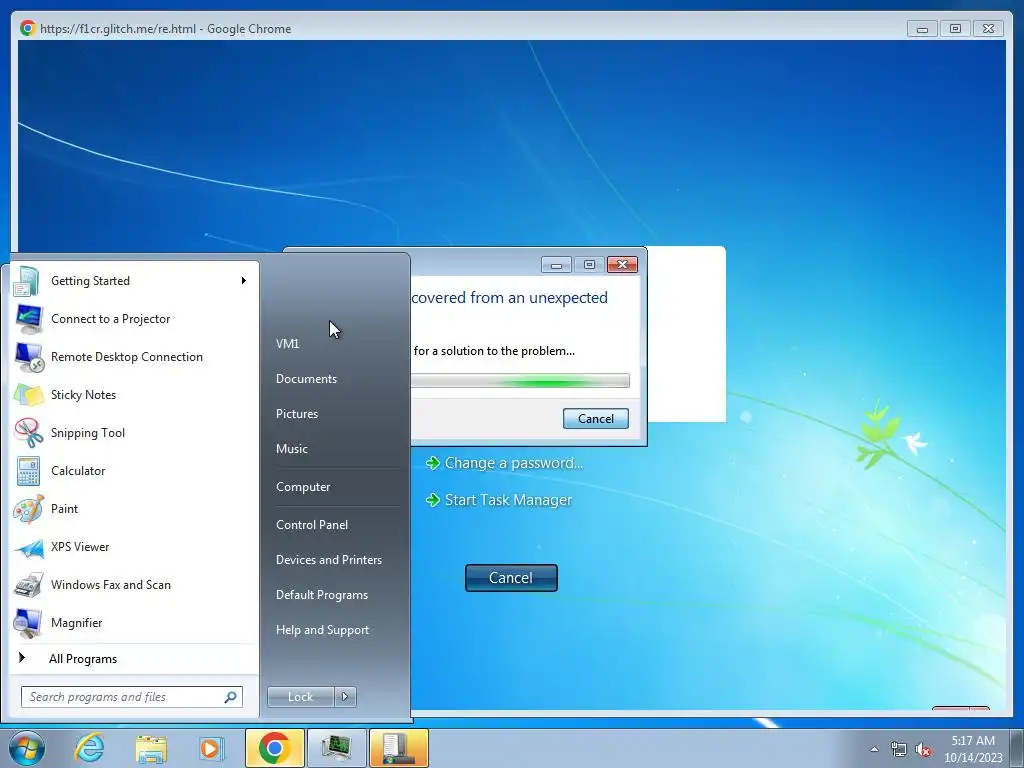This screenshot has height=768, width=1024.
Task: Open Help and Support
Action: (323, 630)
